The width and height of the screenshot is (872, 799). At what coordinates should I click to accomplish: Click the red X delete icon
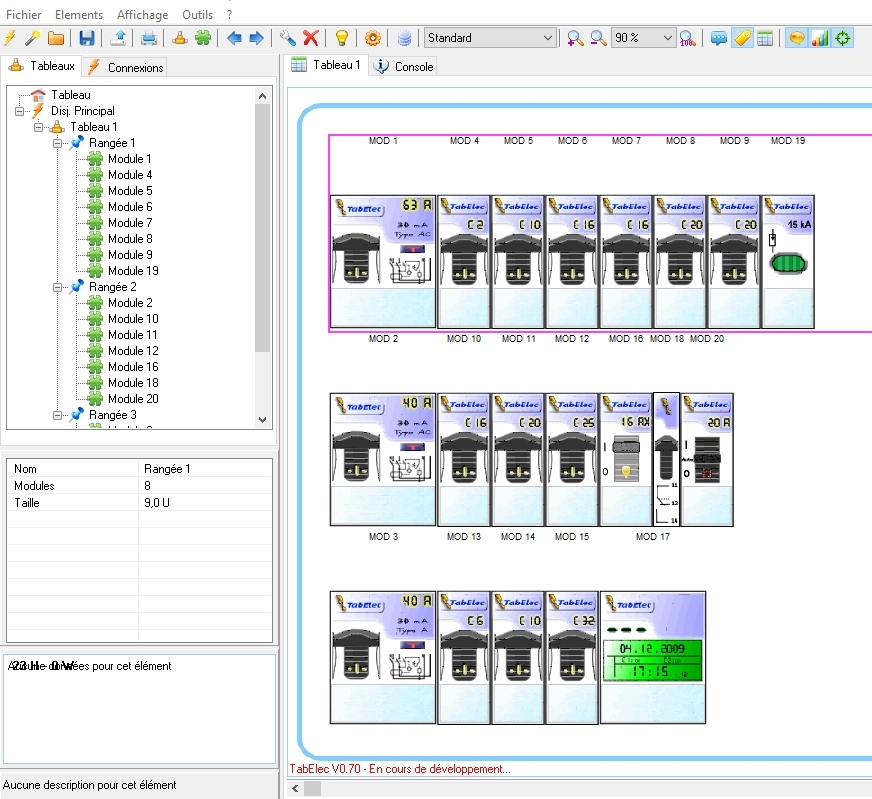[311, 38]
